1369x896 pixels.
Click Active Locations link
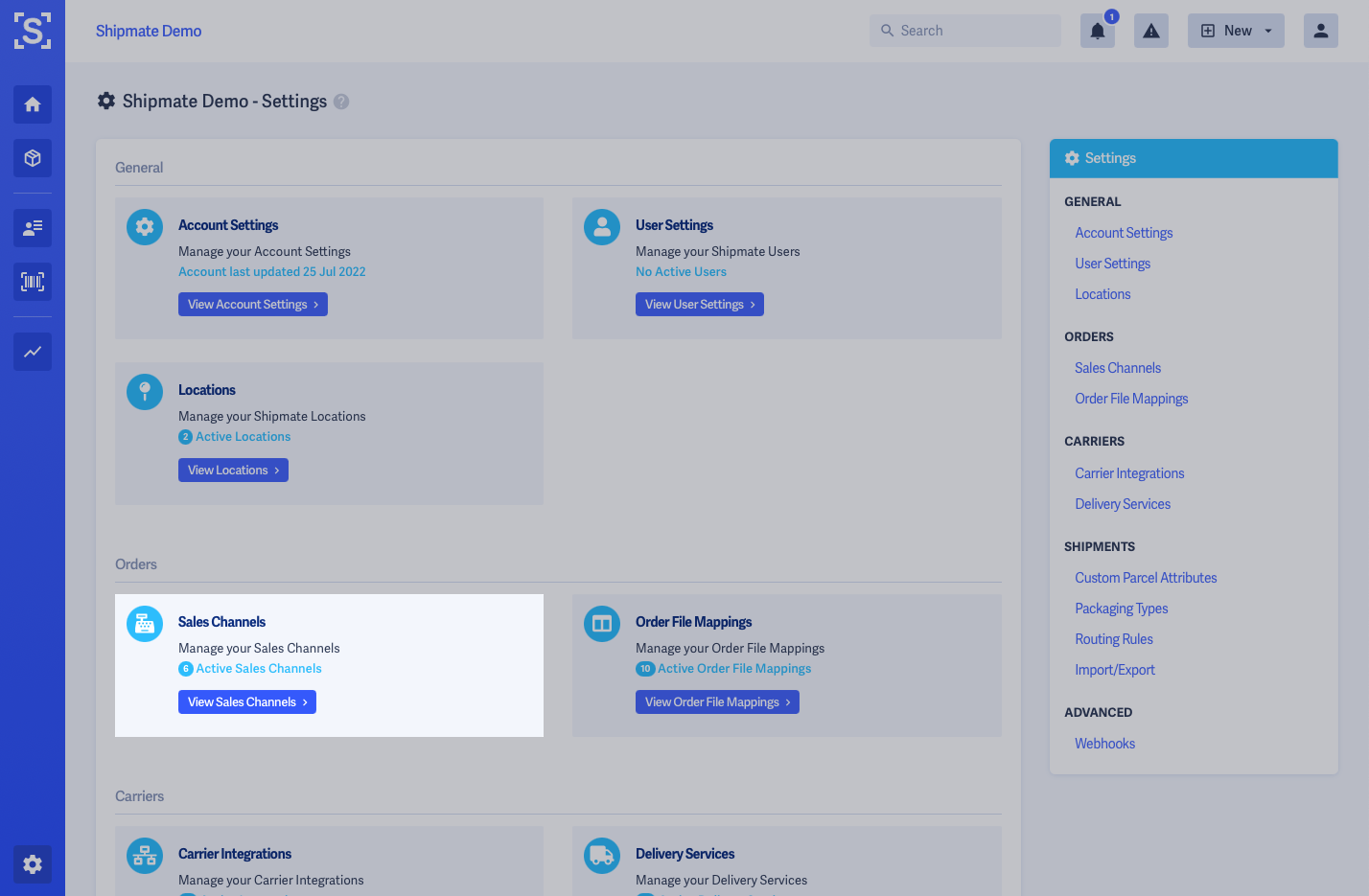coord(244,437)
